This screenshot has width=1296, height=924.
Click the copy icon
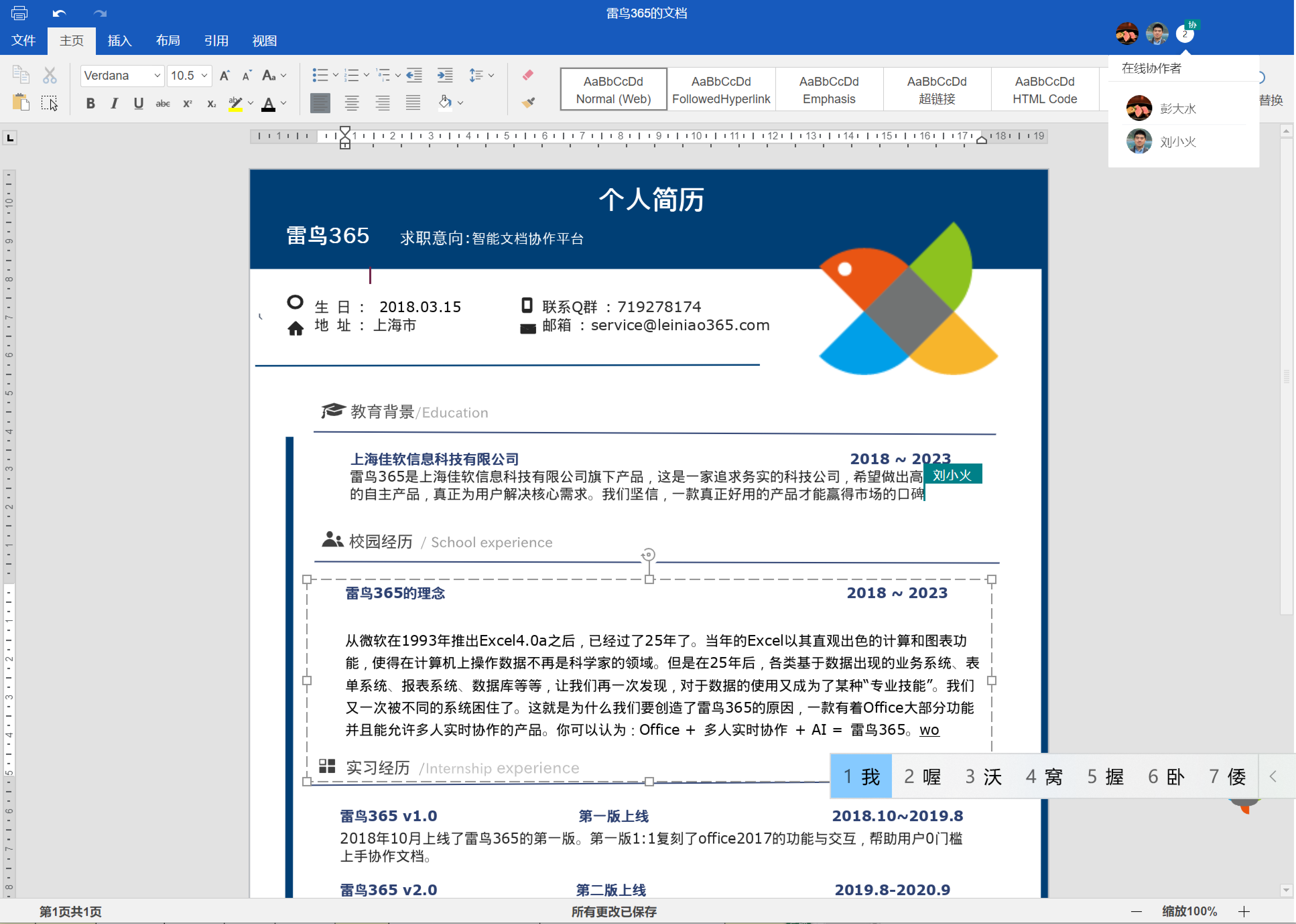tap(20, 75)
